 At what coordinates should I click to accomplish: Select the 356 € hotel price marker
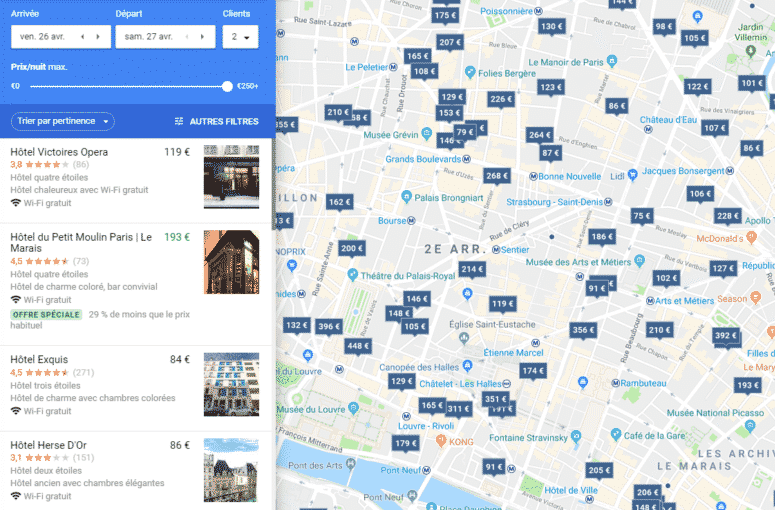click(x=583, y=330)
